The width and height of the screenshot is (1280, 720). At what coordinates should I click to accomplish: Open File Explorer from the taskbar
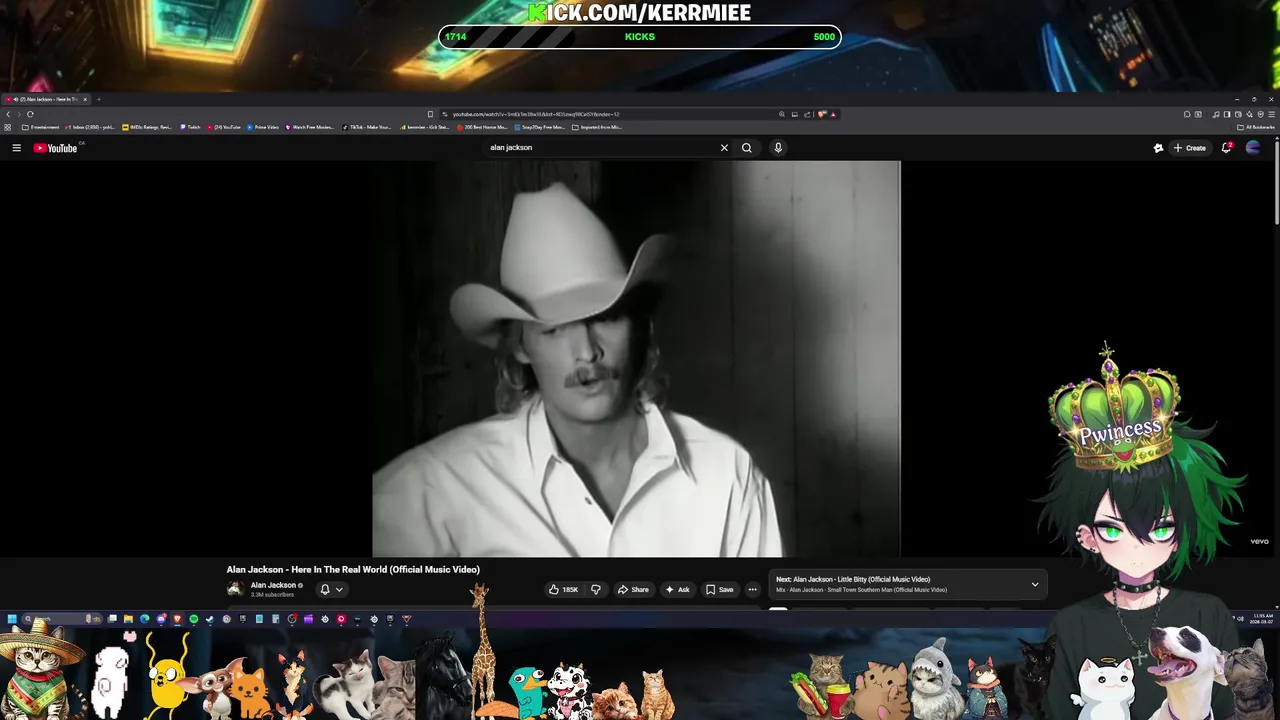click(128, 619)
